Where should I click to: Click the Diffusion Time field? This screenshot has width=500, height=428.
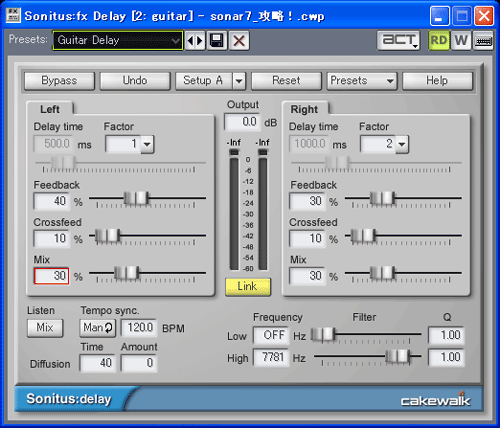click(x=98, y=363)
